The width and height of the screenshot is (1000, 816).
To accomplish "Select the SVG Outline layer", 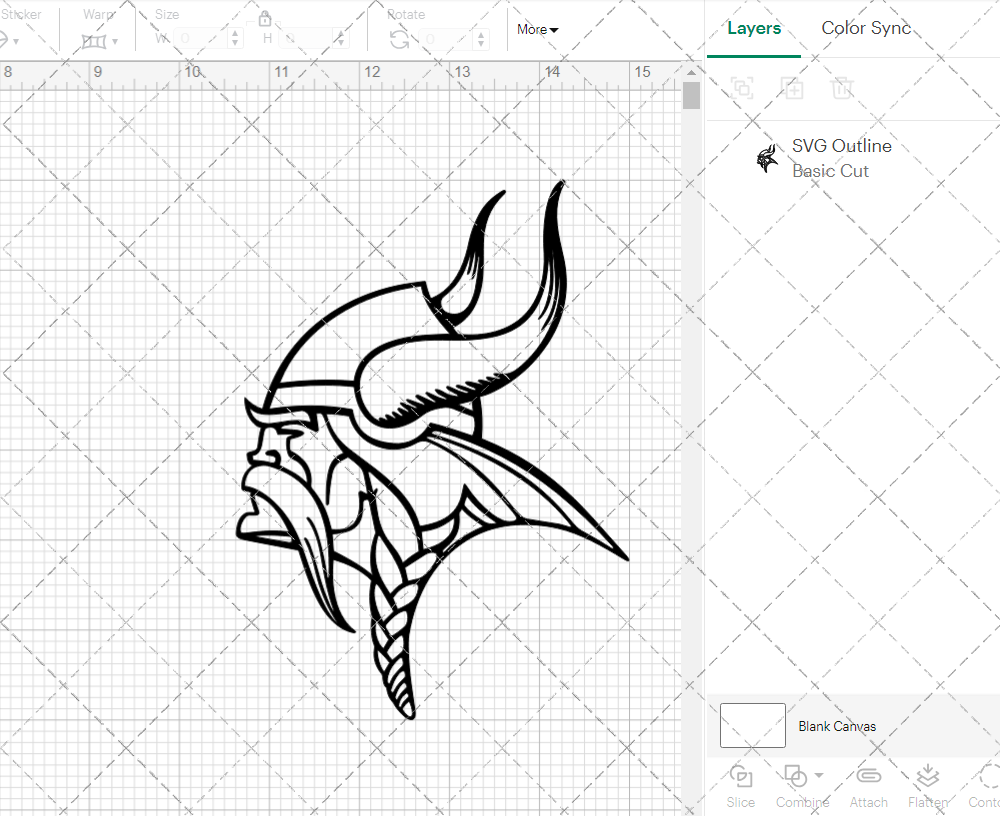I will click(x=840, y=158).
